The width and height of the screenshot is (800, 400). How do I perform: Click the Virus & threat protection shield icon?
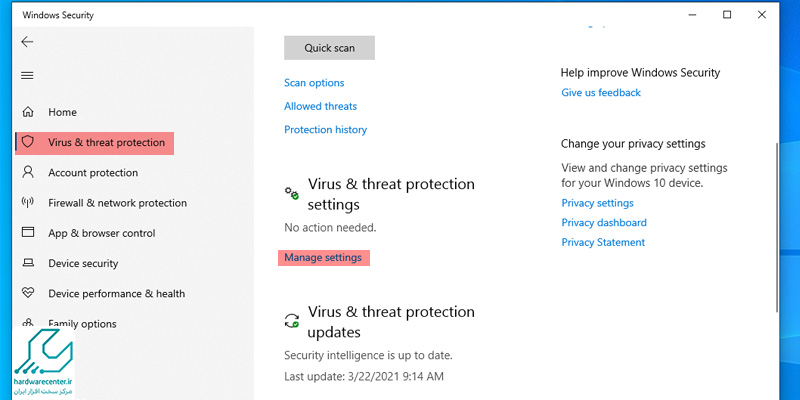click(28, 142)
